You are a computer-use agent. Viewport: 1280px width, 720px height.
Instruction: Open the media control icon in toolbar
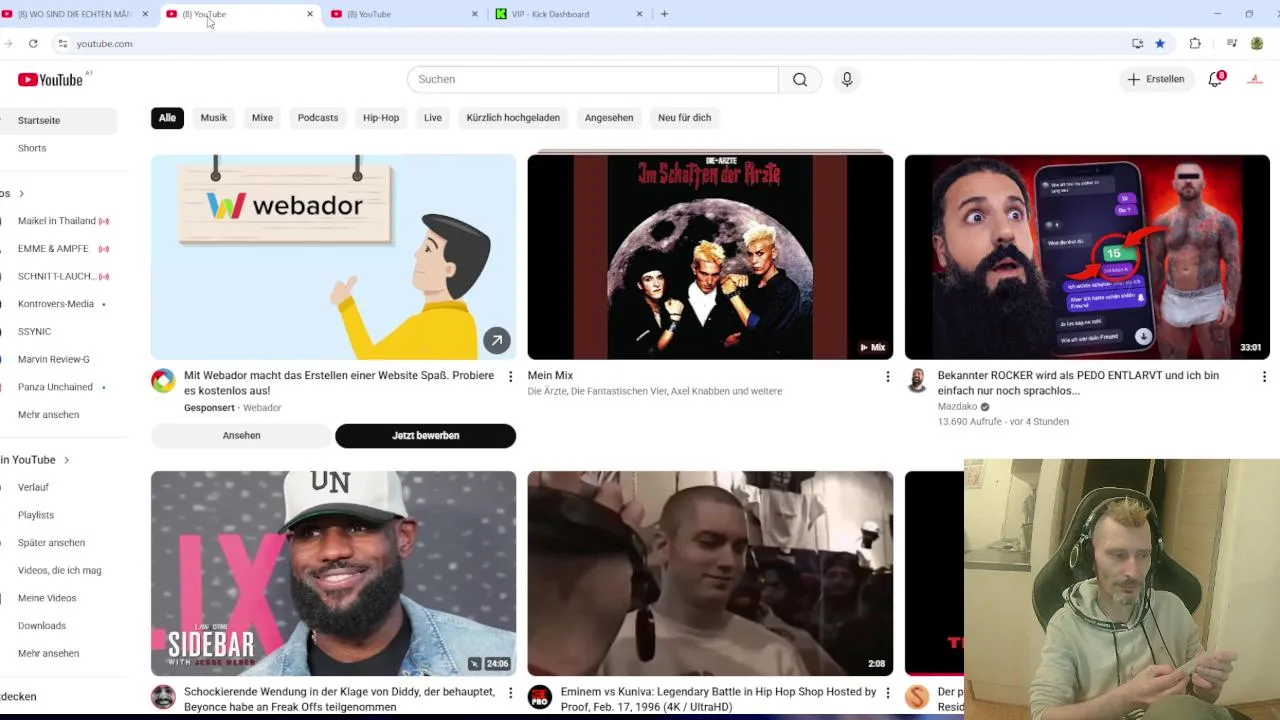(x=1232, y=44)
